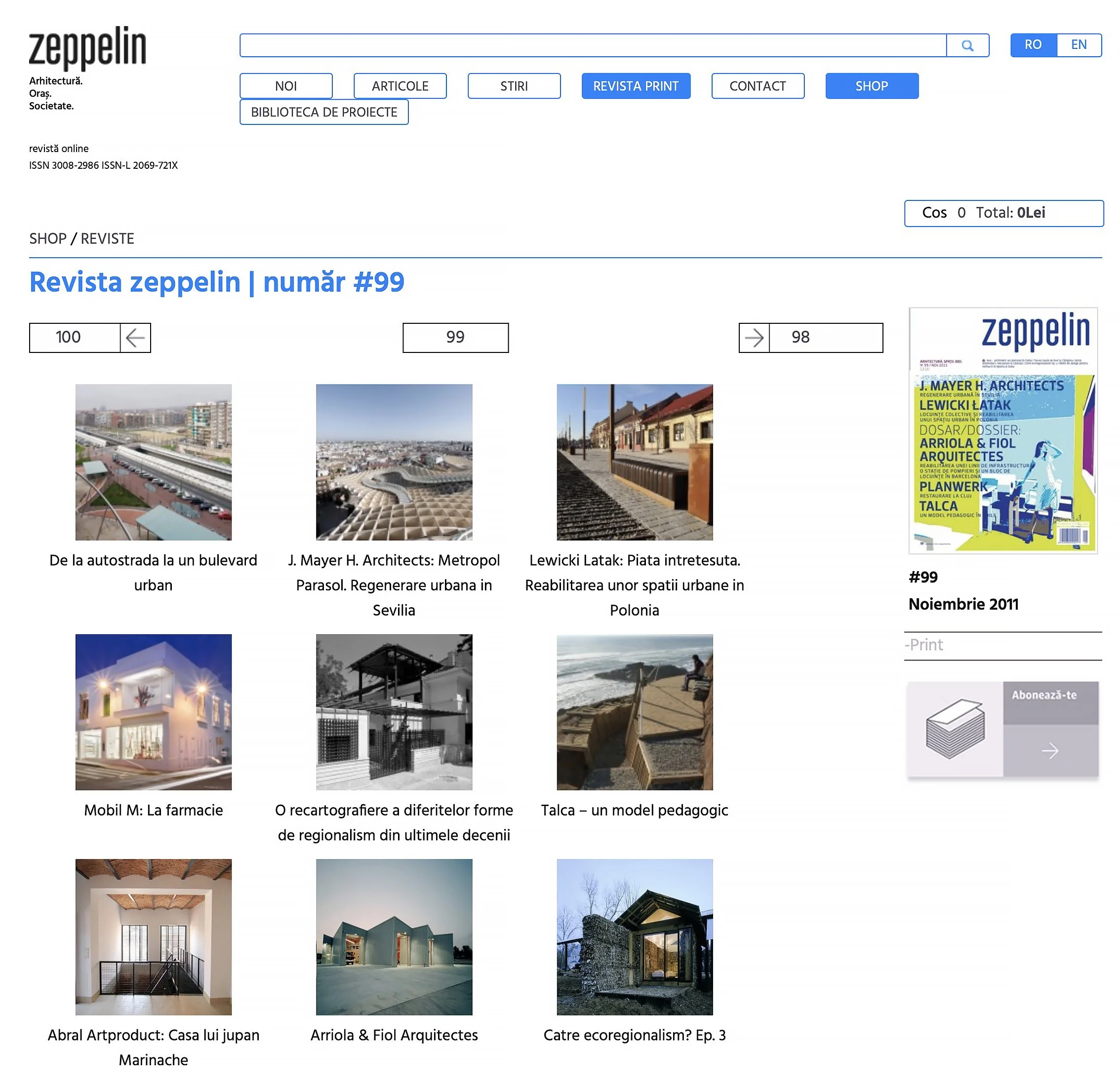Open the Talca seaside photo thumbnail
The image size is (1120, 1083).
635,712
